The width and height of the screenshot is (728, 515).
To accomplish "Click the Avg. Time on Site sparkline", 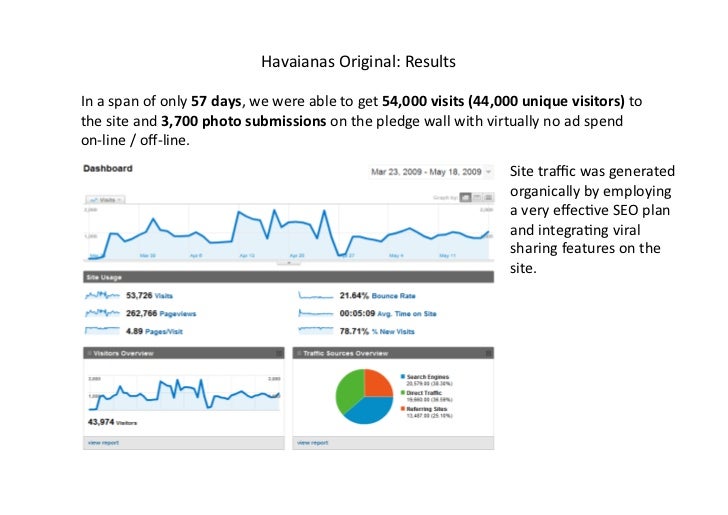I will point(316,313).
